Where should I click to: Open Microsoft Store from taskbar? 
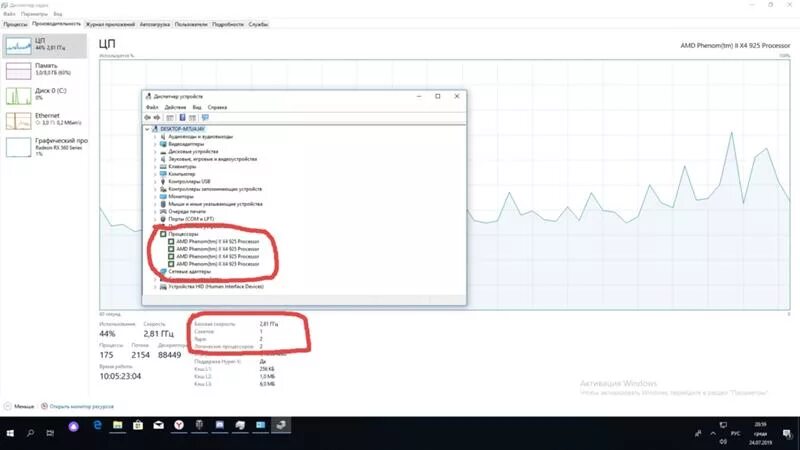(x=138, y=425)
